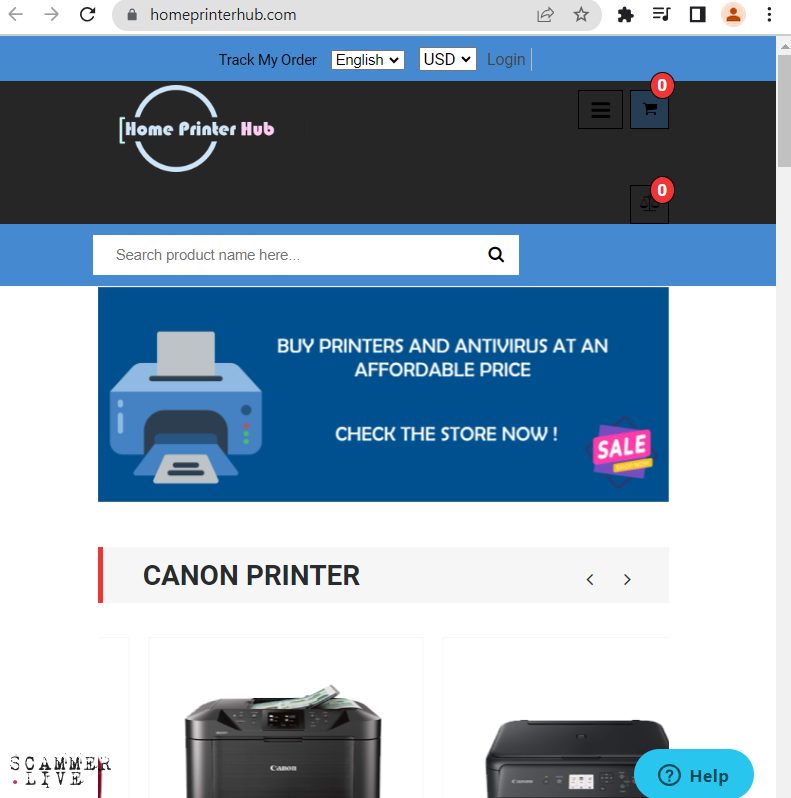Click the search magnifier icon
This screenshot has height=798, width=791.
(x=496, y=254)
